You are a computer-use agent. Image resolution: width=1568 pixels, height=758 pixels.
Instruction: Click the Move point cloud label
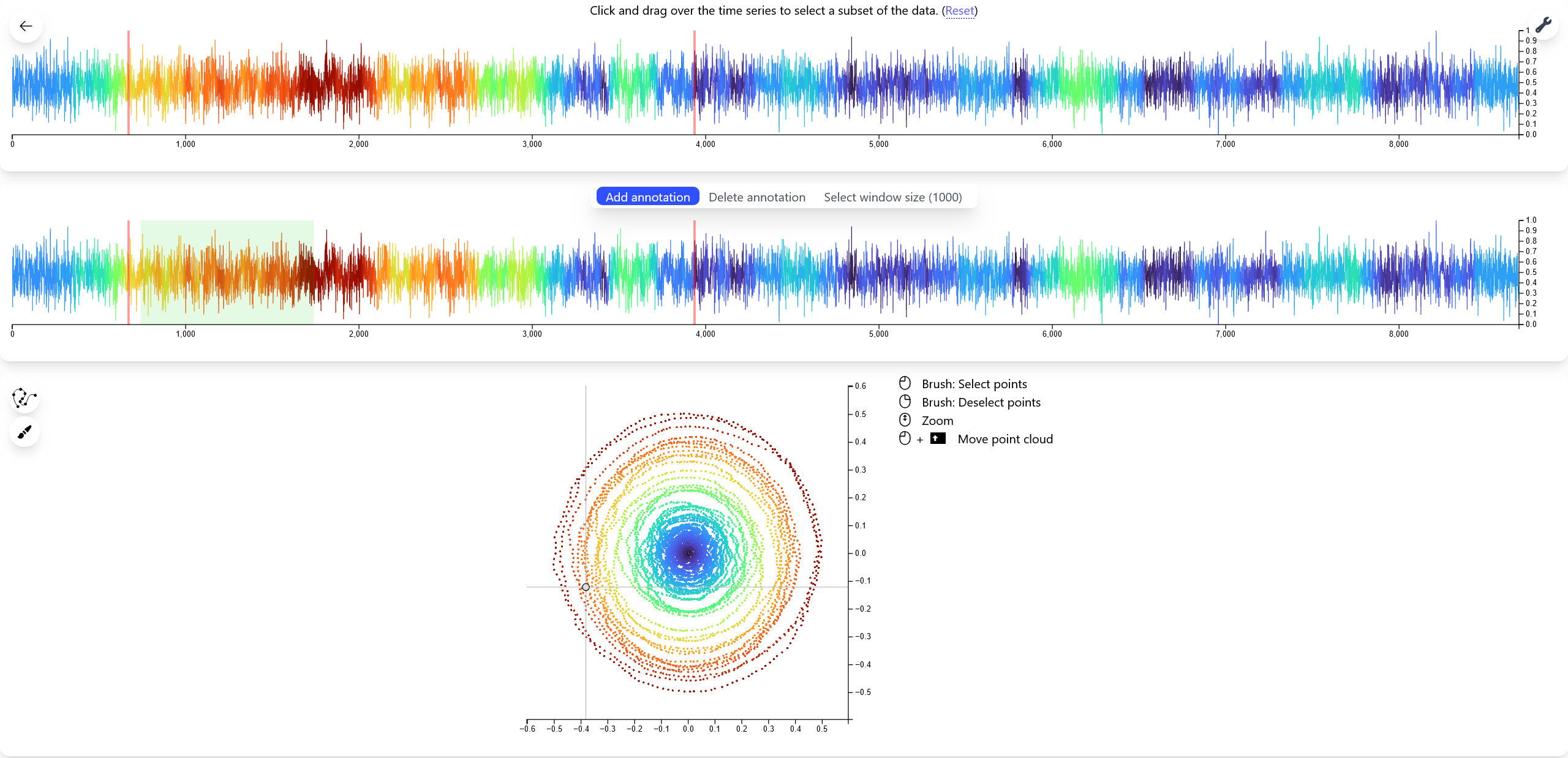1005,439
